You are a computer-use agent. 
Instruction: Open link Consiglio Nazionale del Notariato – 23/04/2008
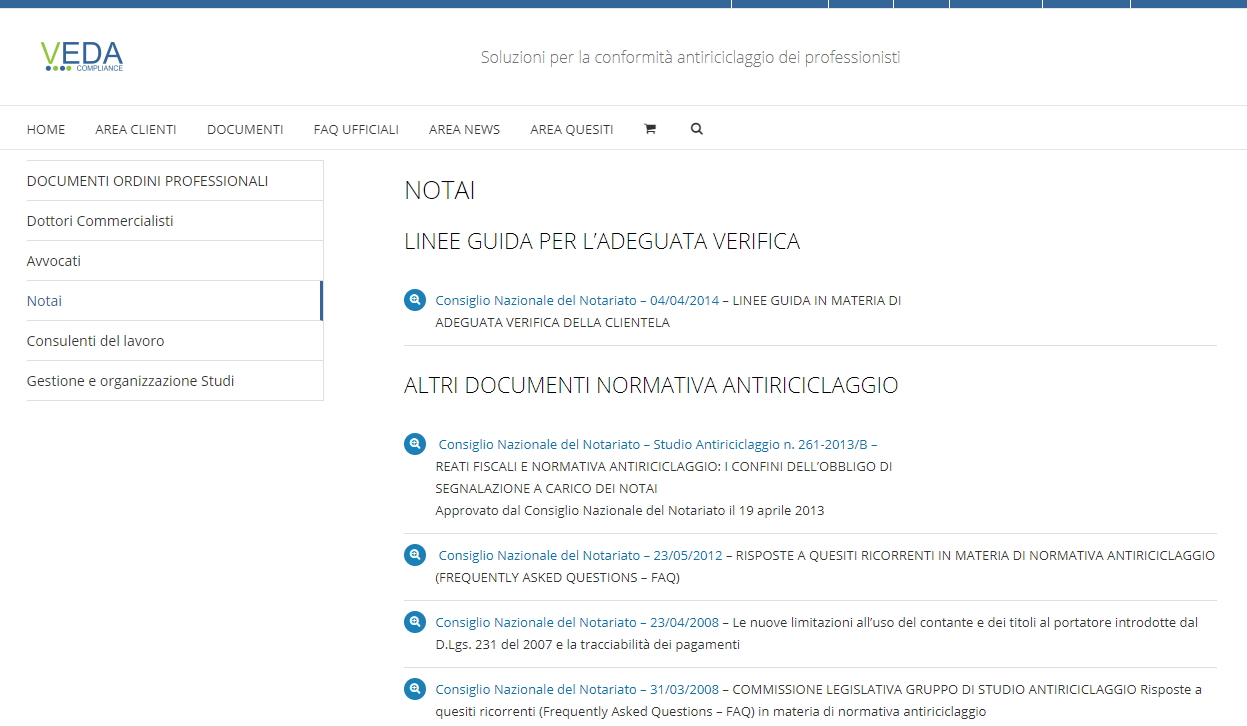[x=576, y=622]
